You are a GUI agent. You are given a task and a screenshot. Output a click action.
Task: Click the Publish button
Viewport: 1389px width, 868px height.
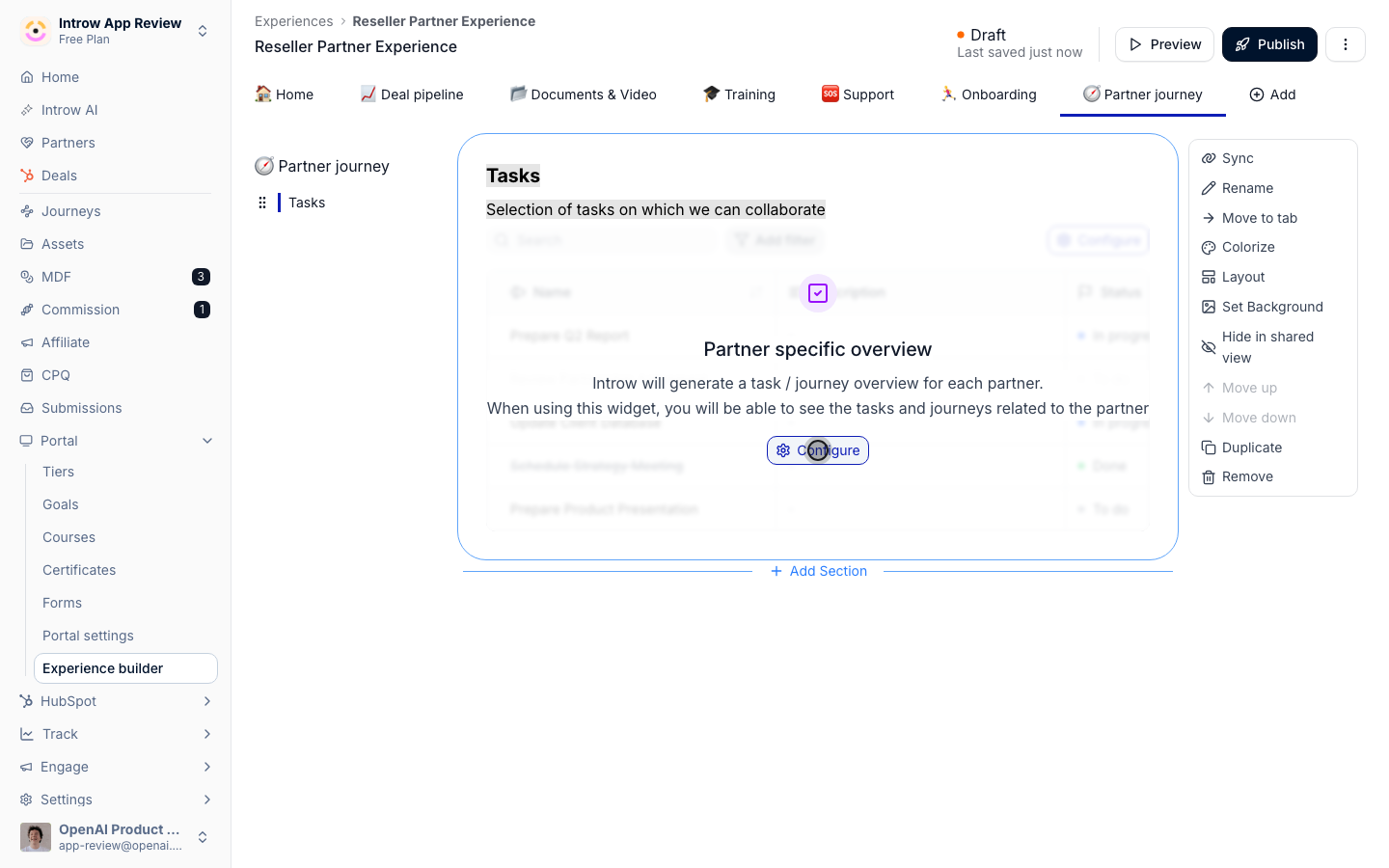[1269, 44]
